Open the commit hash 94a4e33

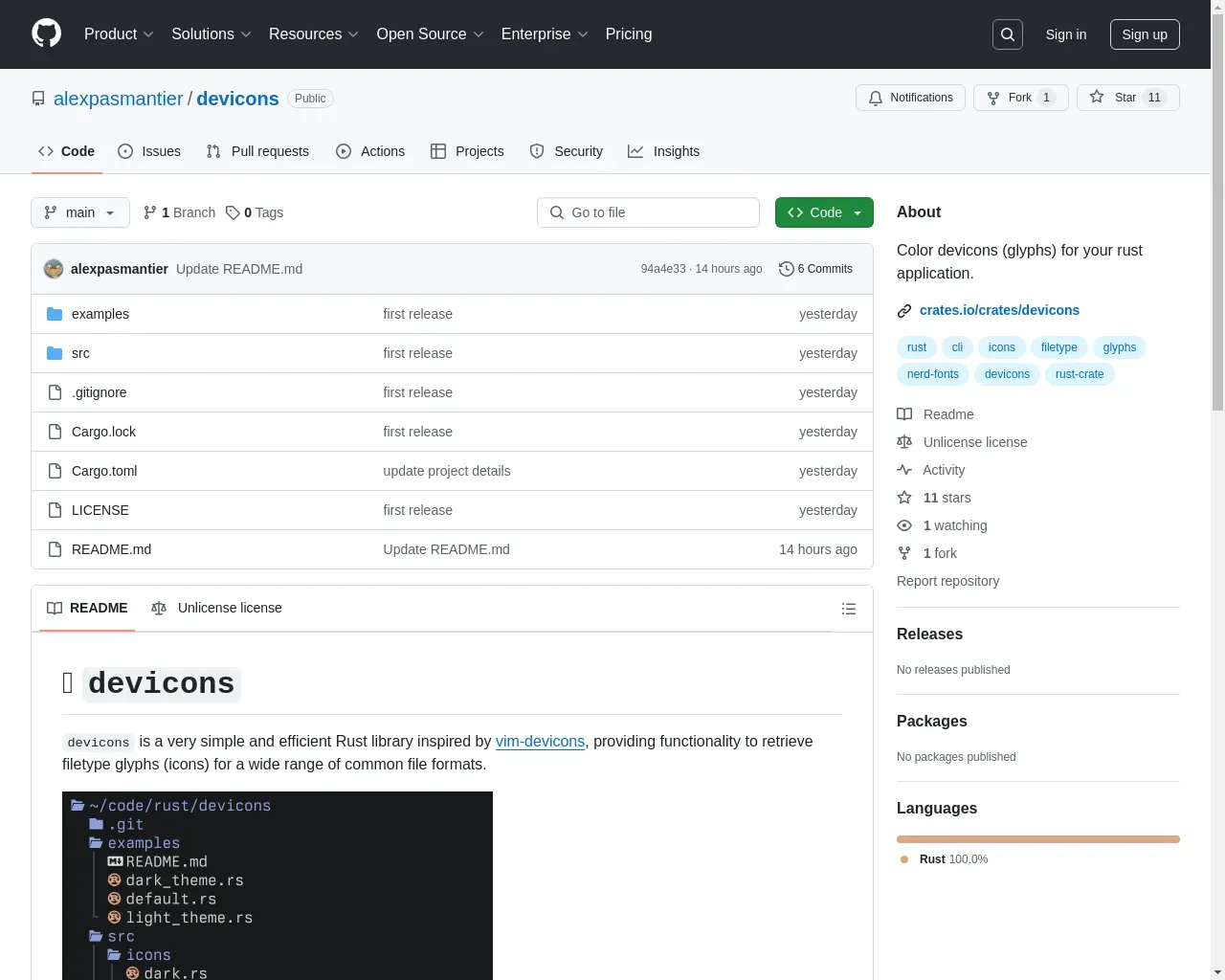pos(663,269)
